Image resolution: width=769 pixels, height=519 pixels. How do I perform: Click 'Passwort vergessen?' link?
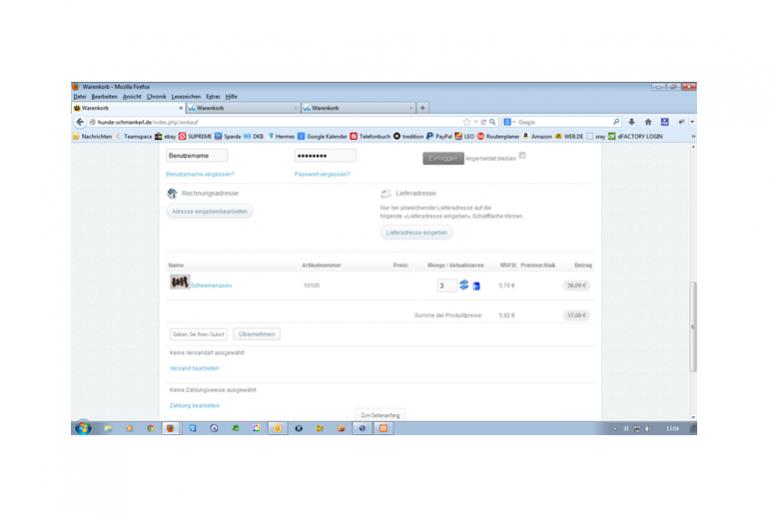[321, 174]
